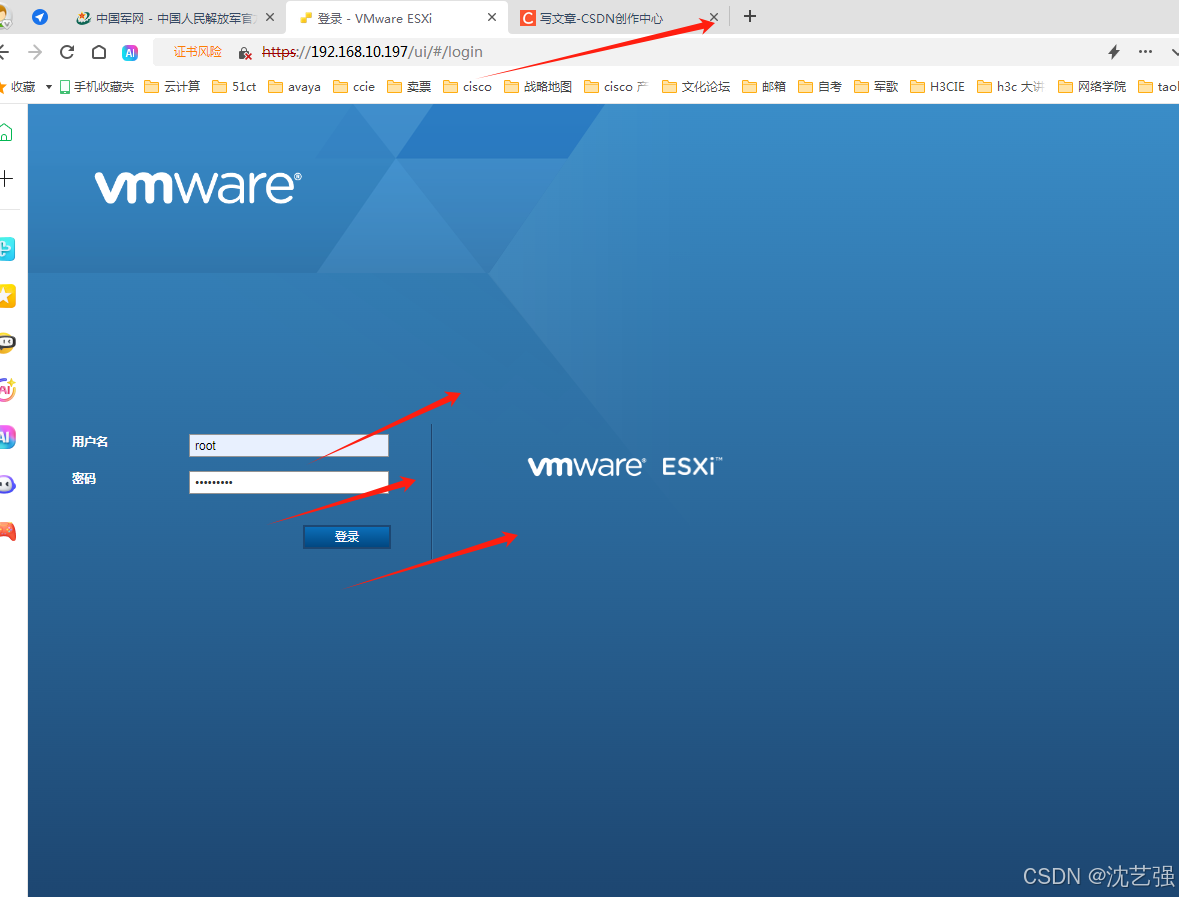Open the 战略地图 bookmark folder
This screenshot has width=1179, height=897.
(x=538, y=87)
